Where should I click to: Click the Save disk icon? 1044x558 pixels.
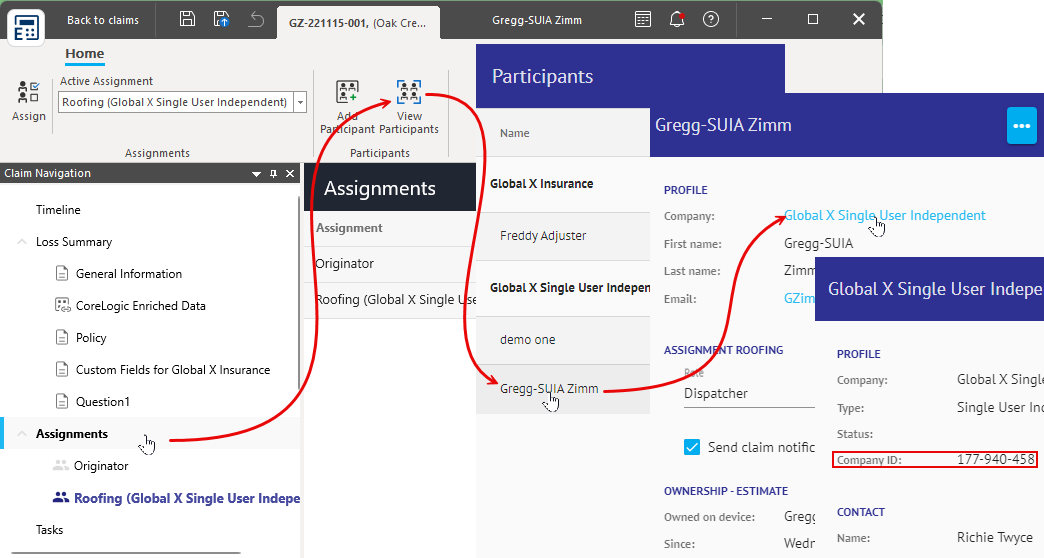click(188, 19)
